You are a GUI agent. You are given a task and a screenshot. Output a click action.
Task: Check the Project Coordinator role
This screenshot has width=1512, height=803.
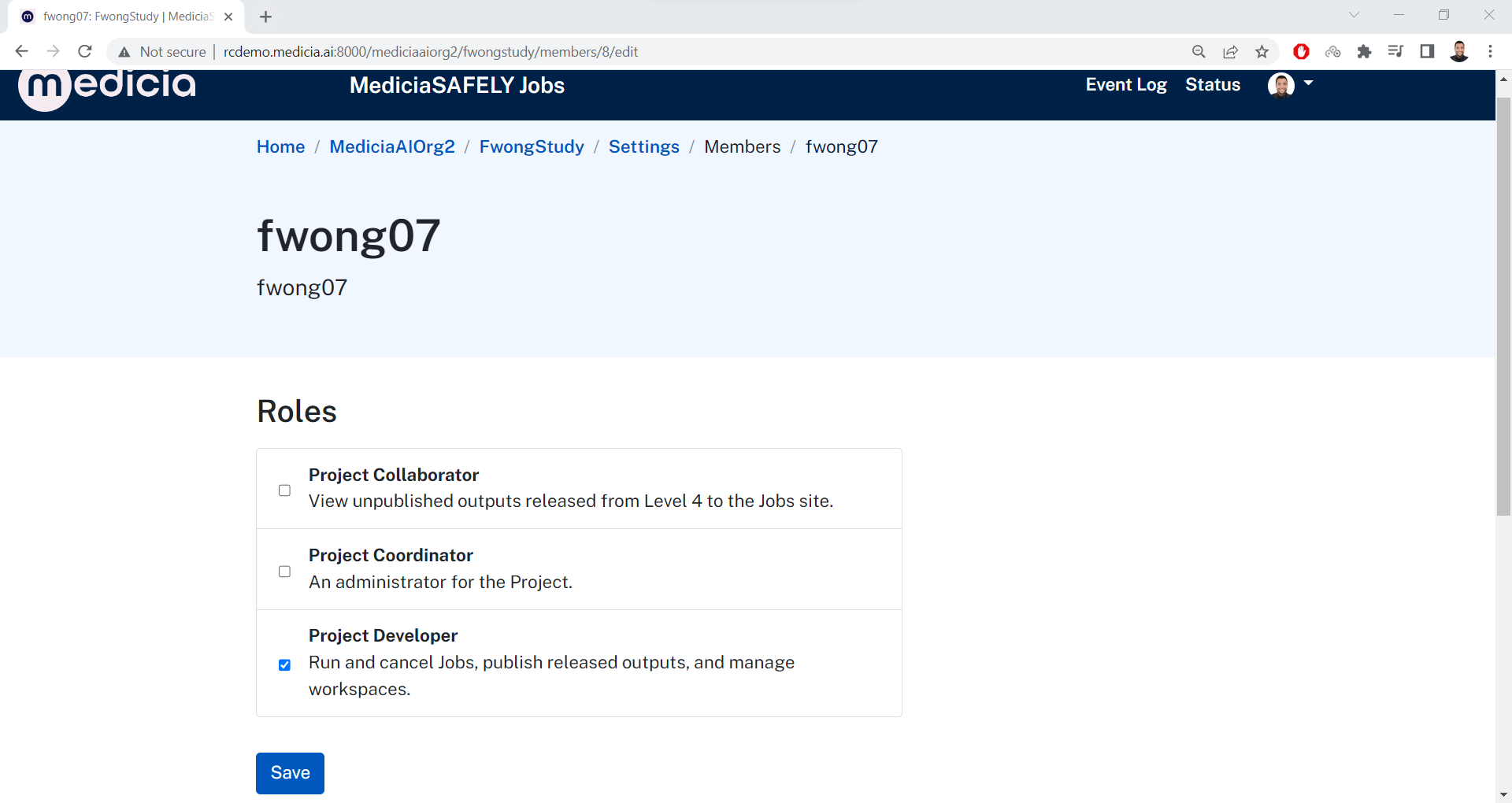point(284,572)
